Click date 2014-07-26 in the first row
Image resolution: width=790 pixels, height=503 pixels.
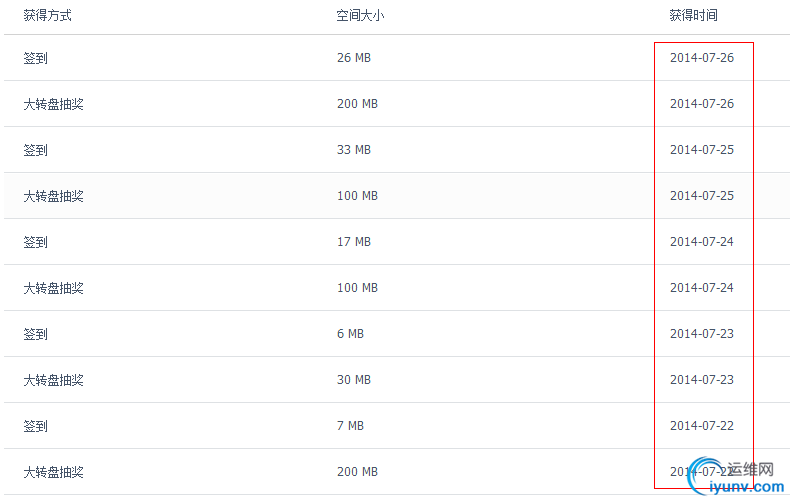(702, 58)
